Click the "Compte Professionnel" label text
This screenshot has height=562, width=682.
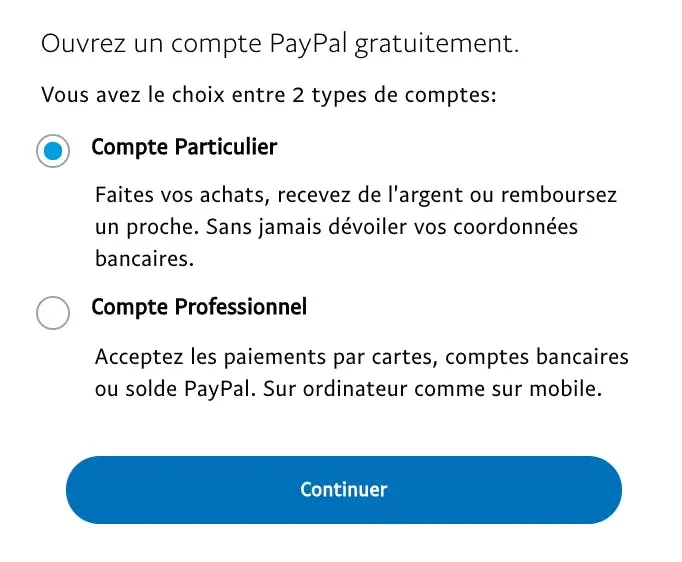(199, 306)
